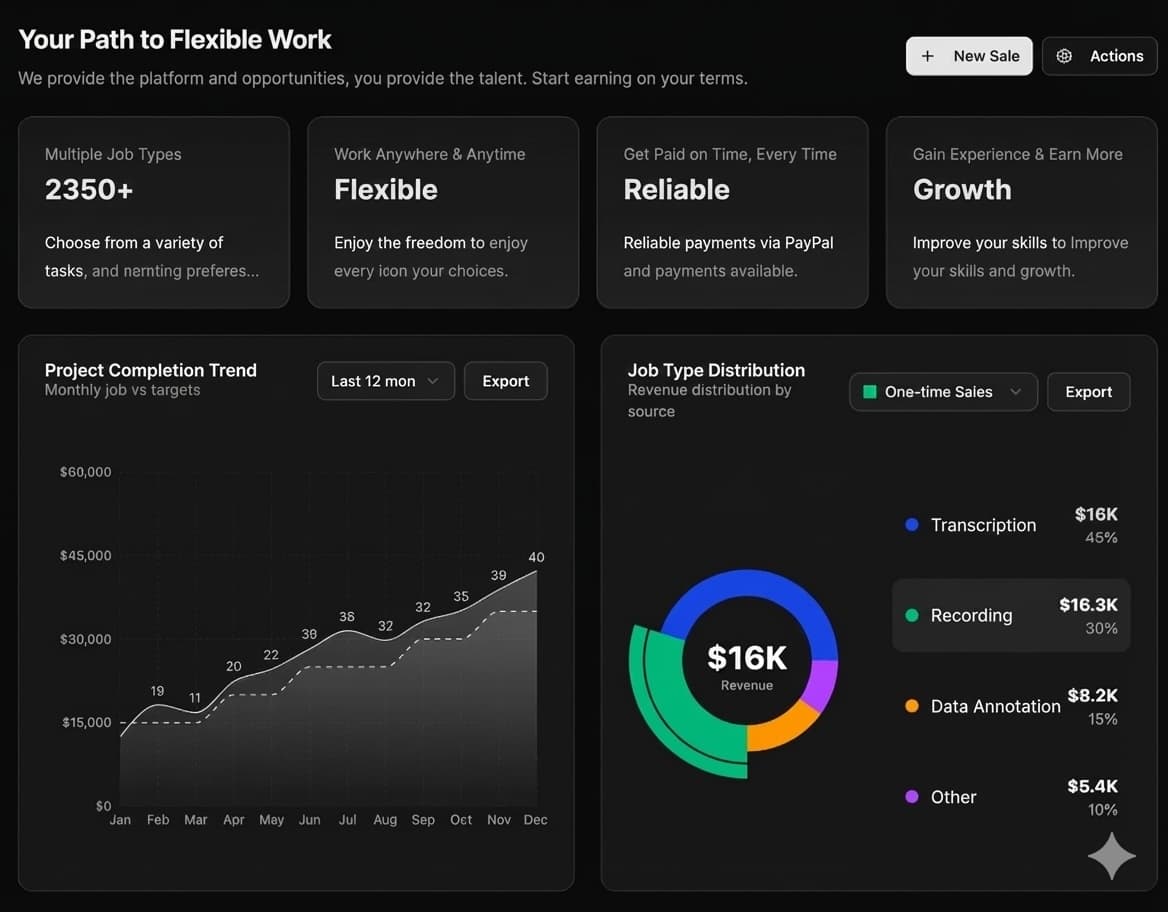This screenshot has height=912, width=1168.
Task: Export the Project Completion Trend data
Action: 505,381
